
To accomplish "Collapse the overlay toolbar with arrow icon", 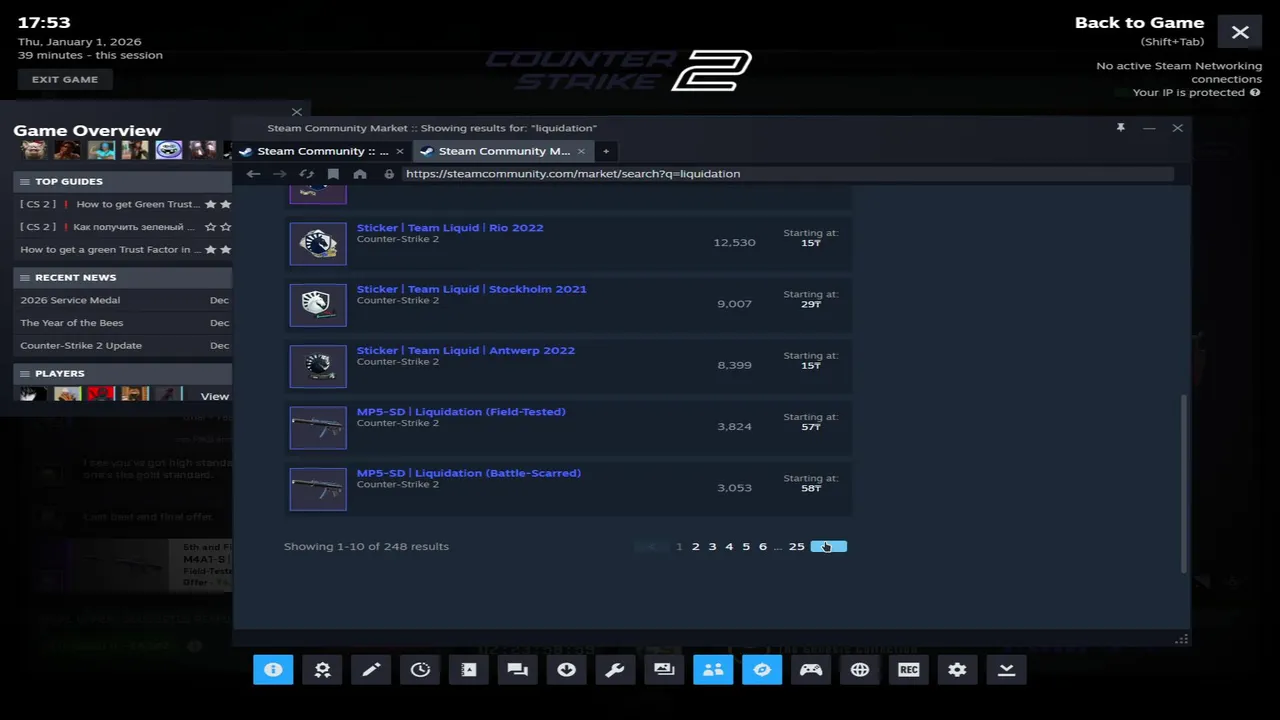I will (x=1006, y=670).
